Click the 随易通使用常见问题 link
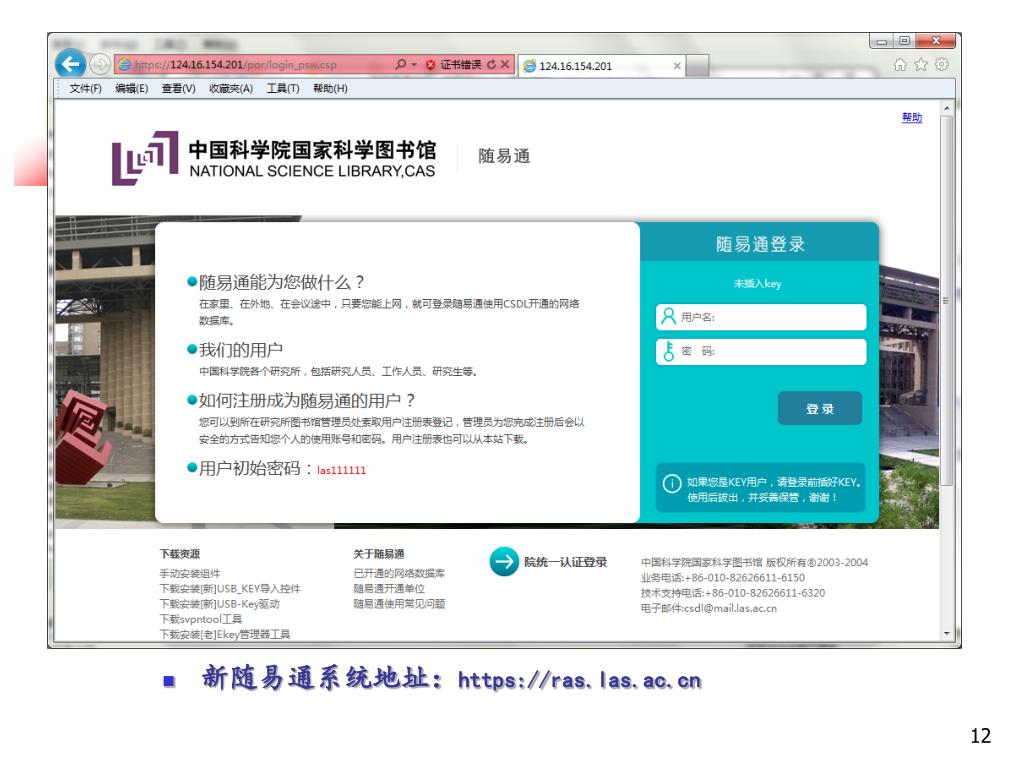Image resolution: width=1024 pixels, height=768 pixels. pyautogui.click(x=399, y=604)
